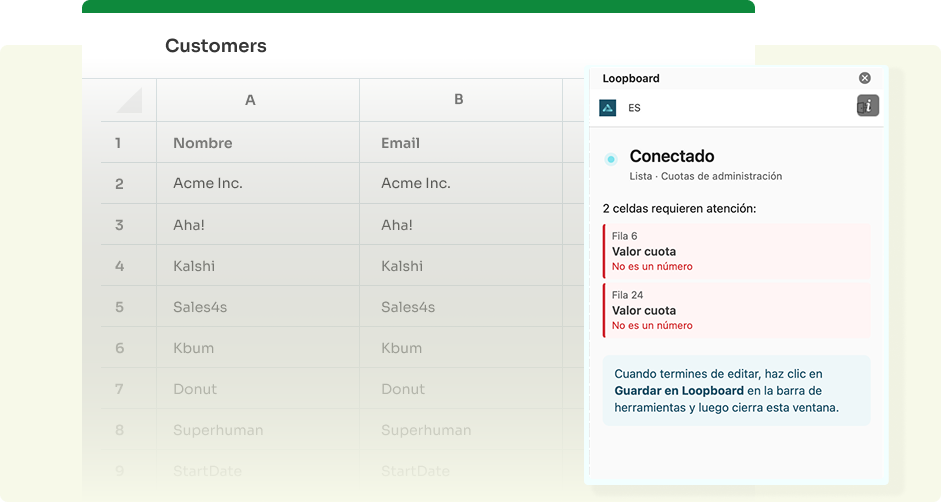Select "Donut" in column A
The height and width of the screenshot is (502, 941).
point(258,389)
